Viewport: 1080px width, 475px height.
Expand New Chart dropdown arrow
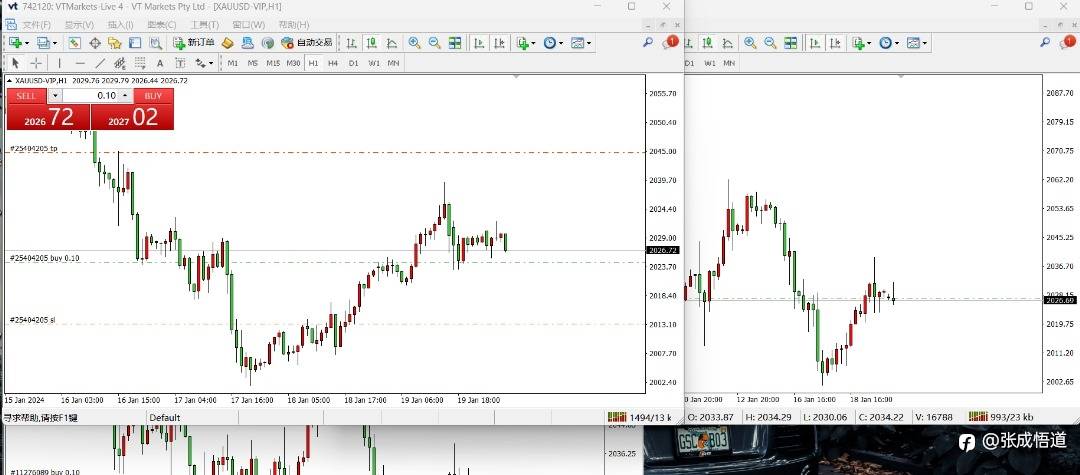coord(27,43)
